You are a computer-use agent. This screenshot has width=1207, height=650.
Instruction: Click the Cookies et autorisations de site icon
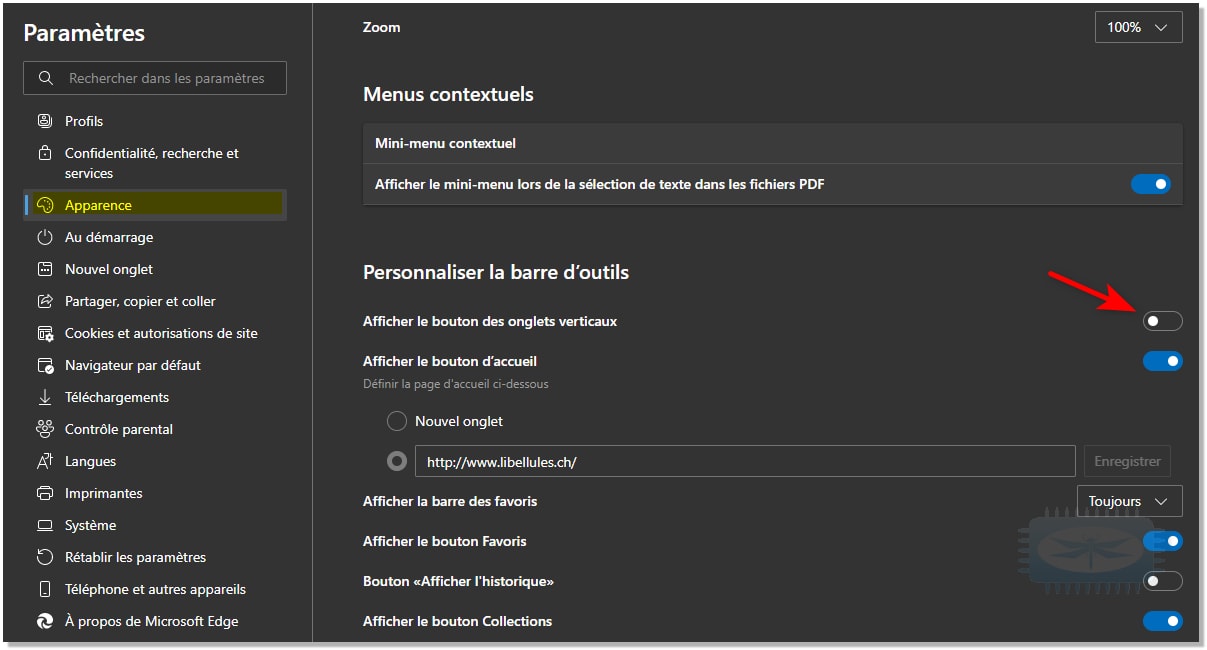tap(44, 333)
